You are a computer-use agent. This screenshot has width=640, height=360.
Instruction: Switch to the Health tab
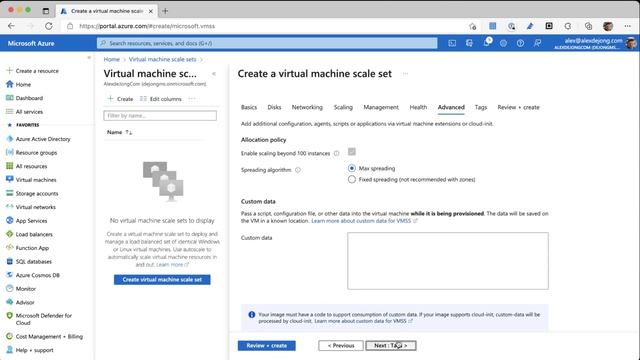click(418, 107)
